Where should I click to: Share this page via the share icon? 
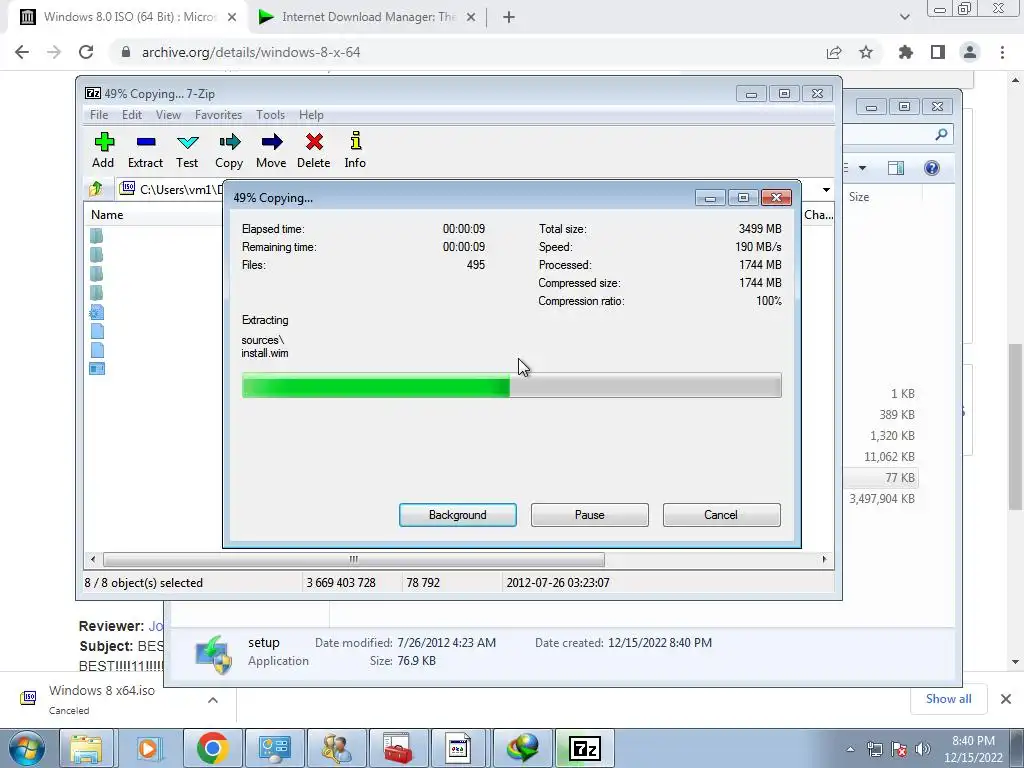coord(834,52)
